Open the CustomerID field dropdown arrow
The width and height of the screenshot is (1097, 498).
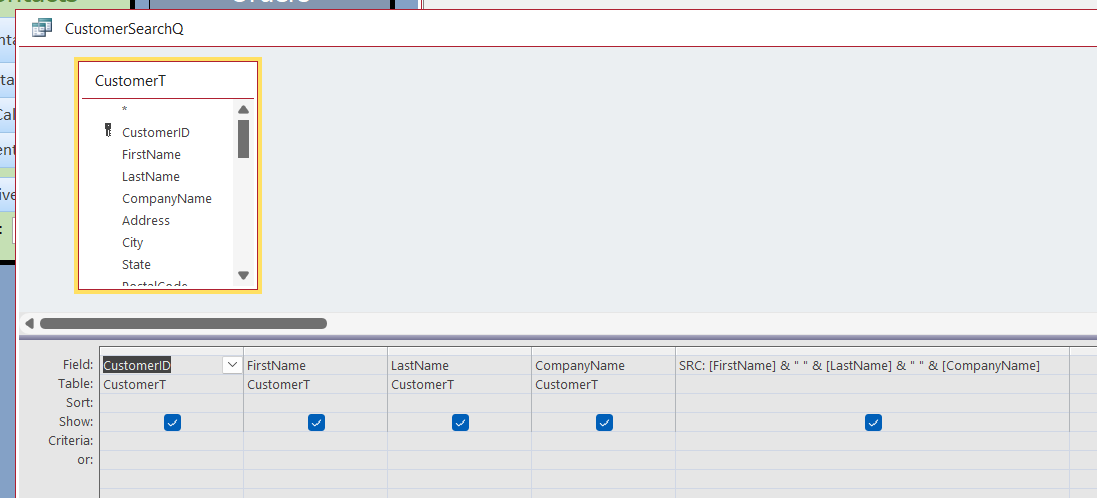point(232,366)
